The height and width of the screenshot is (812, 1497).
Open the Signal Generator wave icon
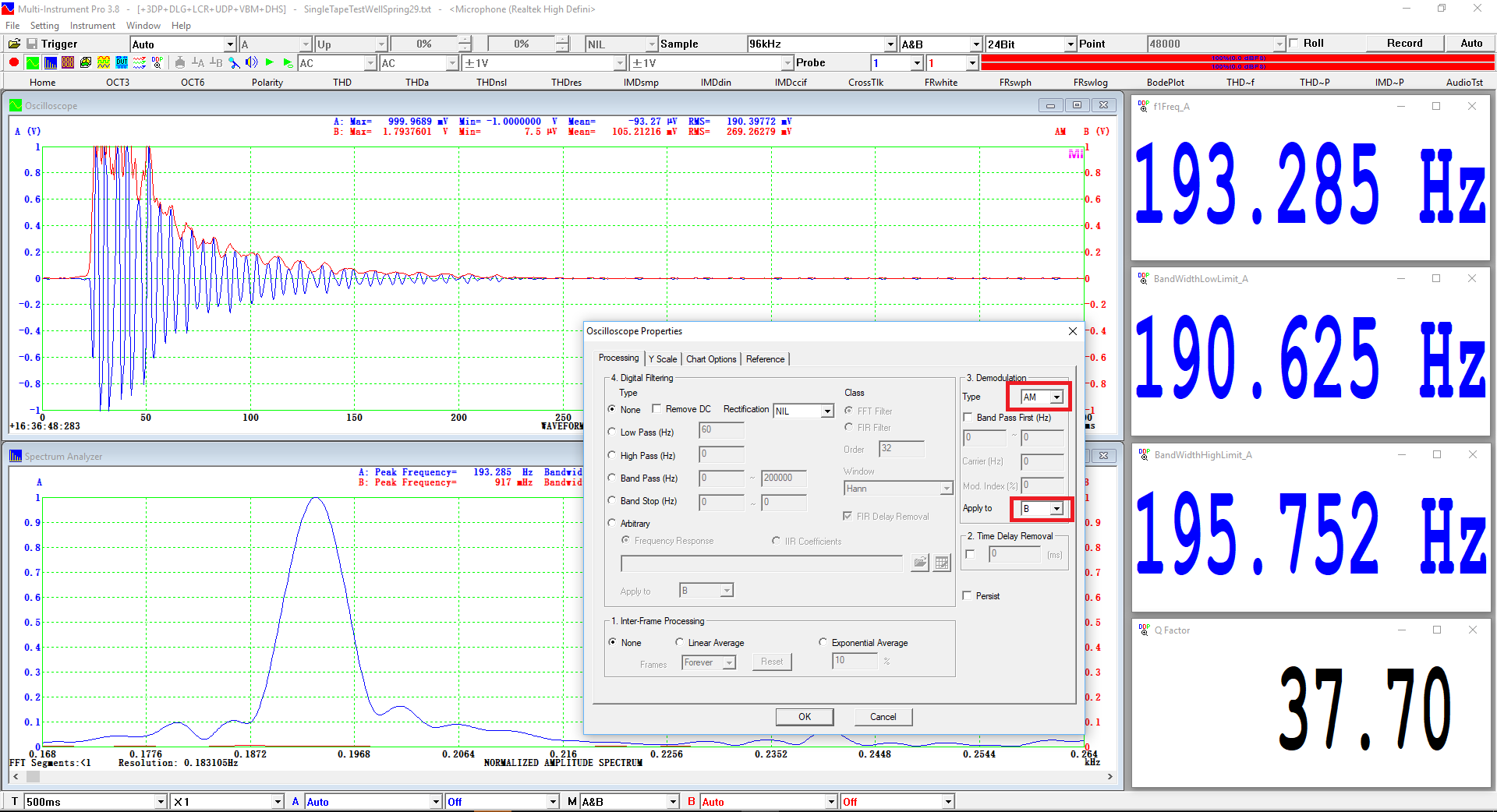(104, 63)
